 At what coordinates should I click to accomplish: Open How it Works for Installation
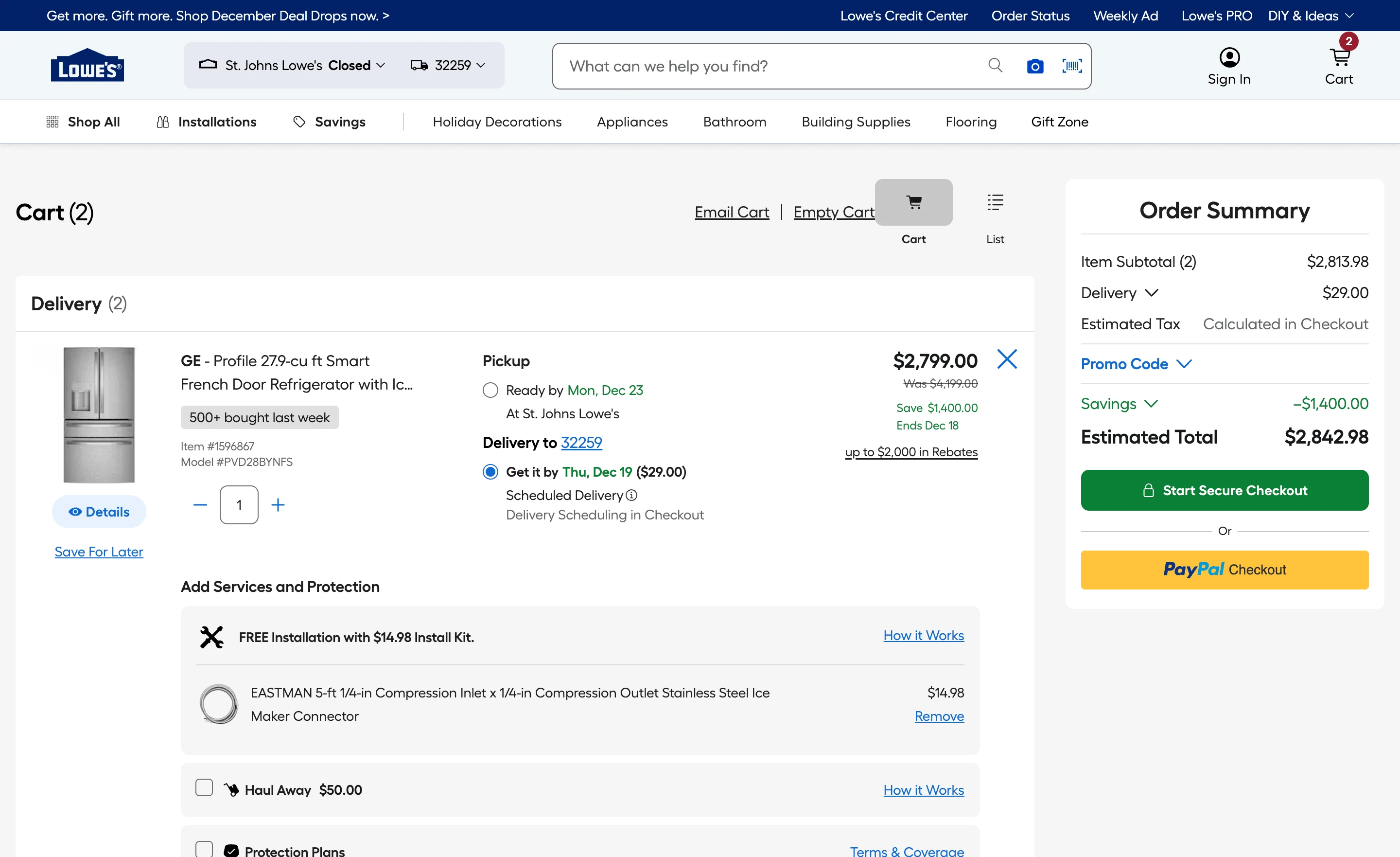click(923, 636)
